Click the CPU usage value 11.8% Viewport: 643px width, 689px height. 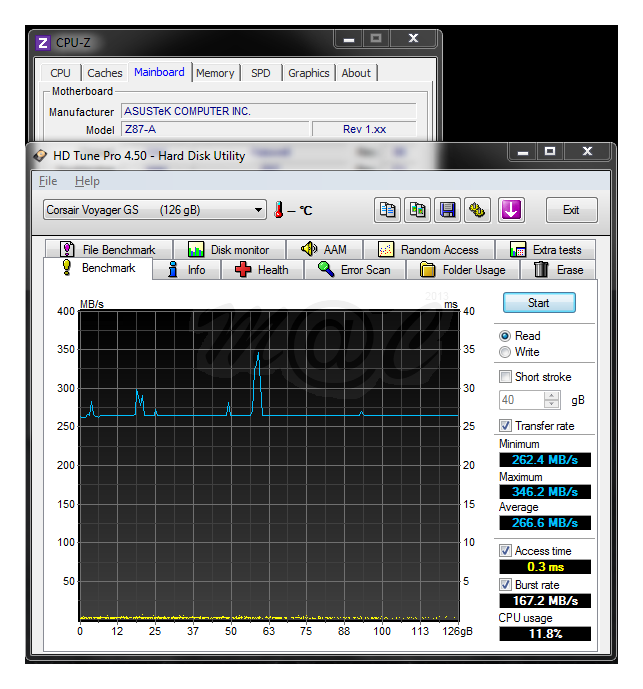pyautogui.click(x=545, y=634)
